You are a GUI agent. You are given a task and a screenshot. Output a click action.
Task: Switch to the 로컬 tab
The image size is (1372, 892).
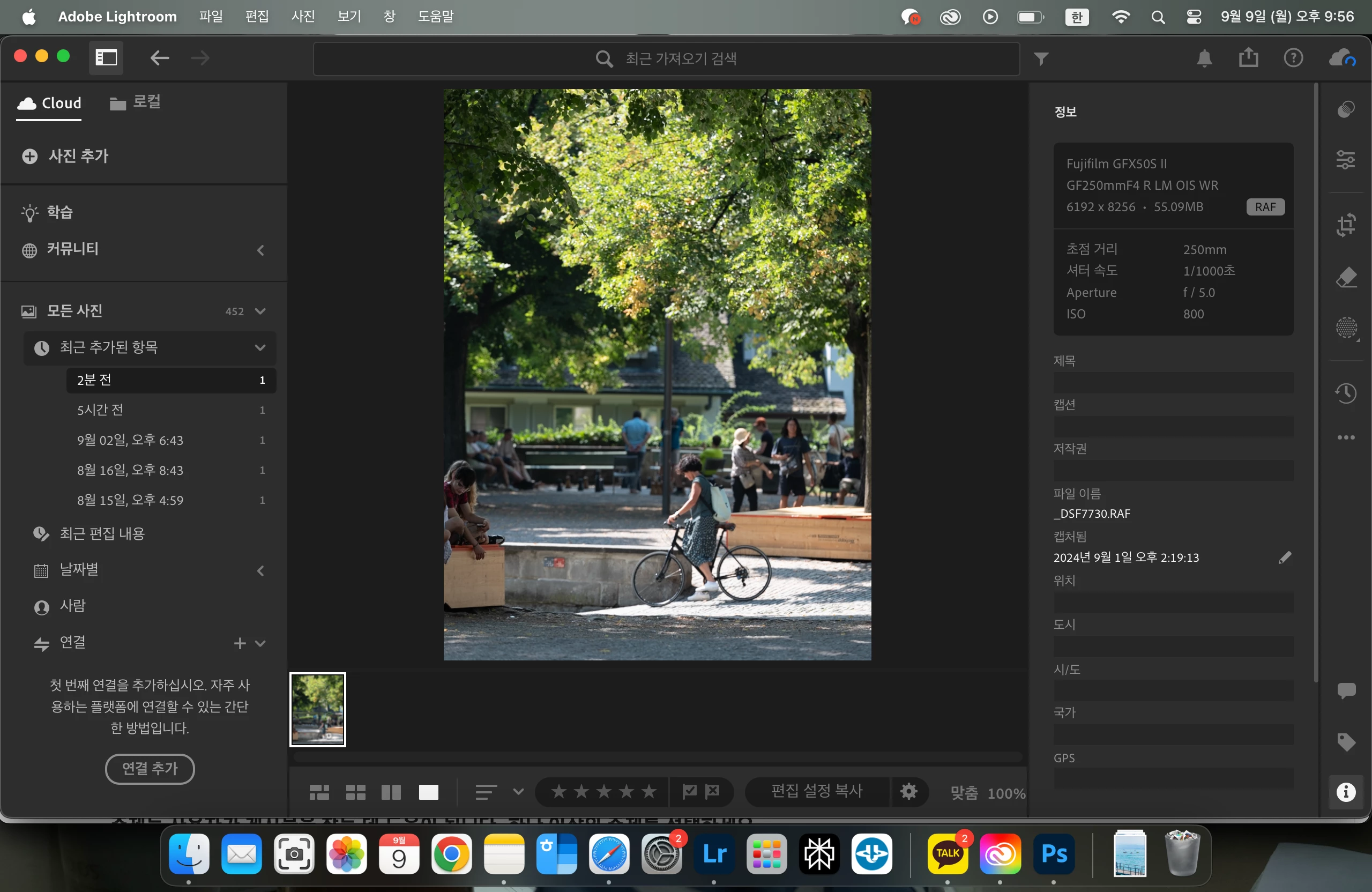136,102
